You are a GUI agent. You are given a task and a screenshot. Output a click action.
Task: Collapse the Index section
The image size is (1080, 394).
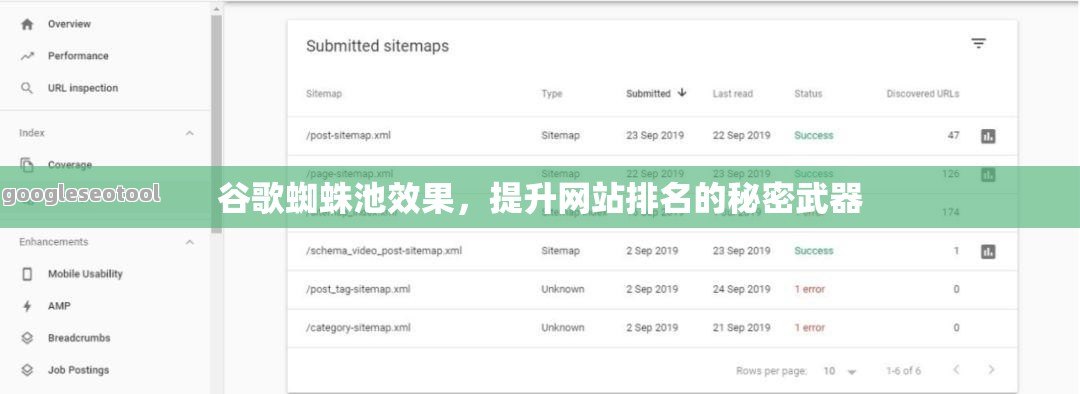click(x=189, y=133)
